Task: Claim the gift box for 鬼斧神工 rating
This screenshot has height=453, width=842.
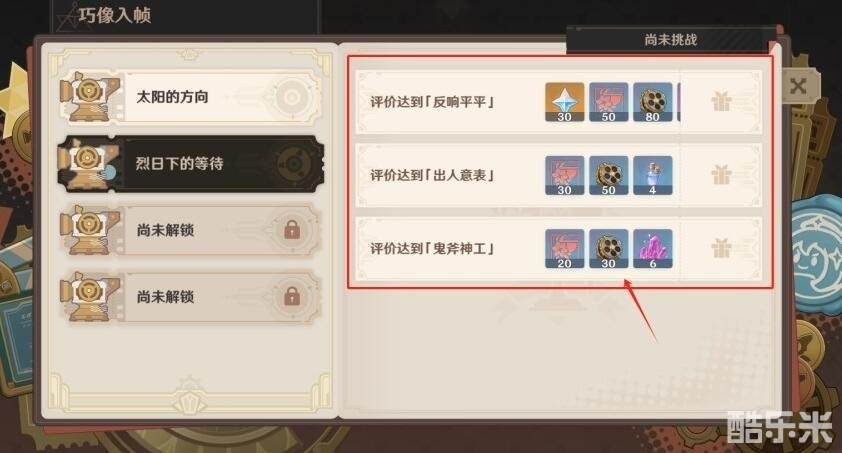Action: (x=721, y=248)
